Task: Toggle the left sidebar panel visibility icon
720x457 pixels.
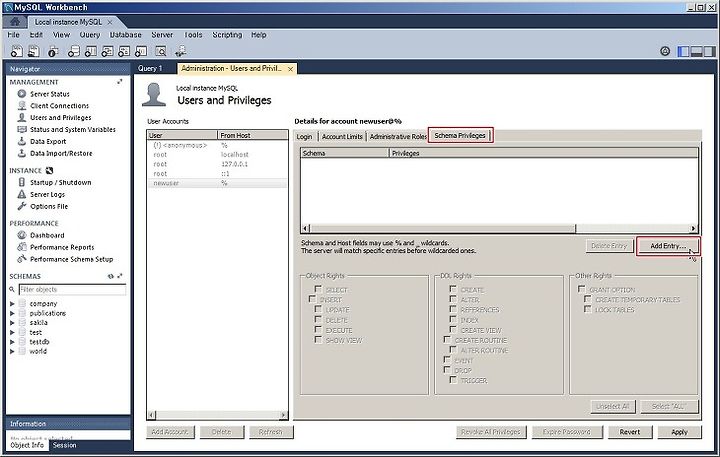Action: [683, 51]
